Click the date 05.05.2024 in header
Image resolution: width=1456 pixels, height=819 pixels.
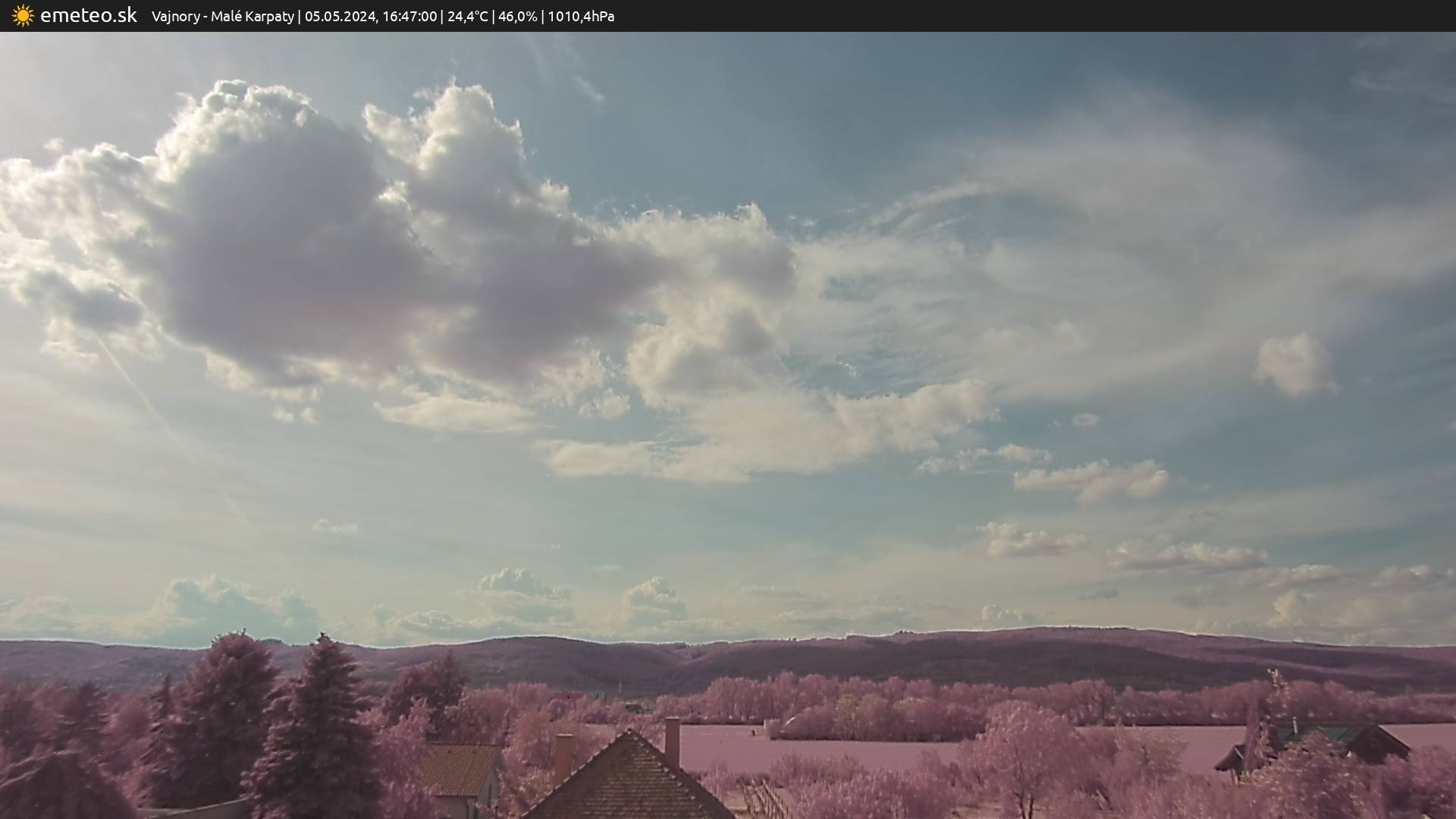(340, 17)
